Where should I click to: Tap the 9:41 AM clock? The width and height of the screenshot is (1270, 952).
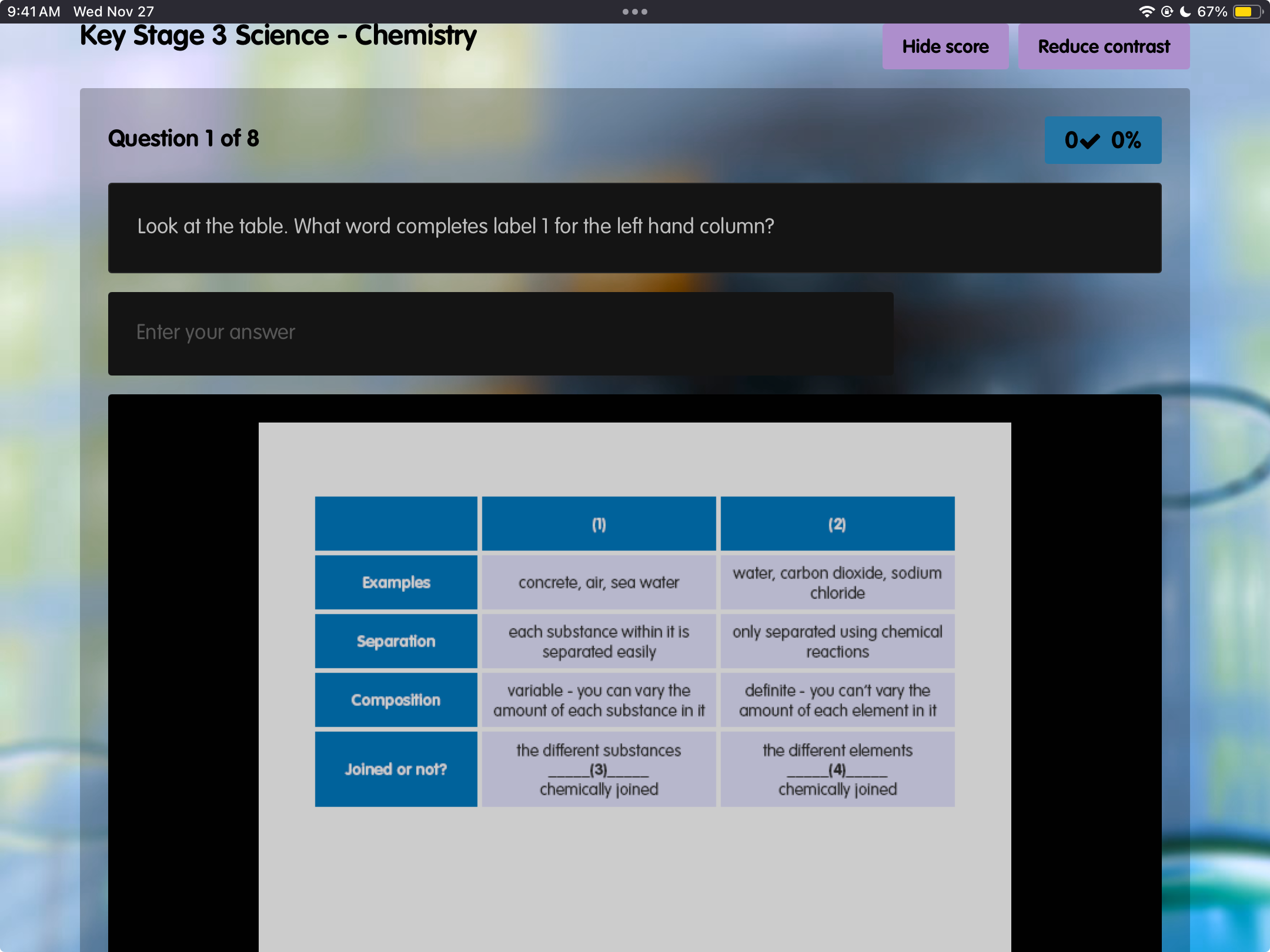point(34,12)
